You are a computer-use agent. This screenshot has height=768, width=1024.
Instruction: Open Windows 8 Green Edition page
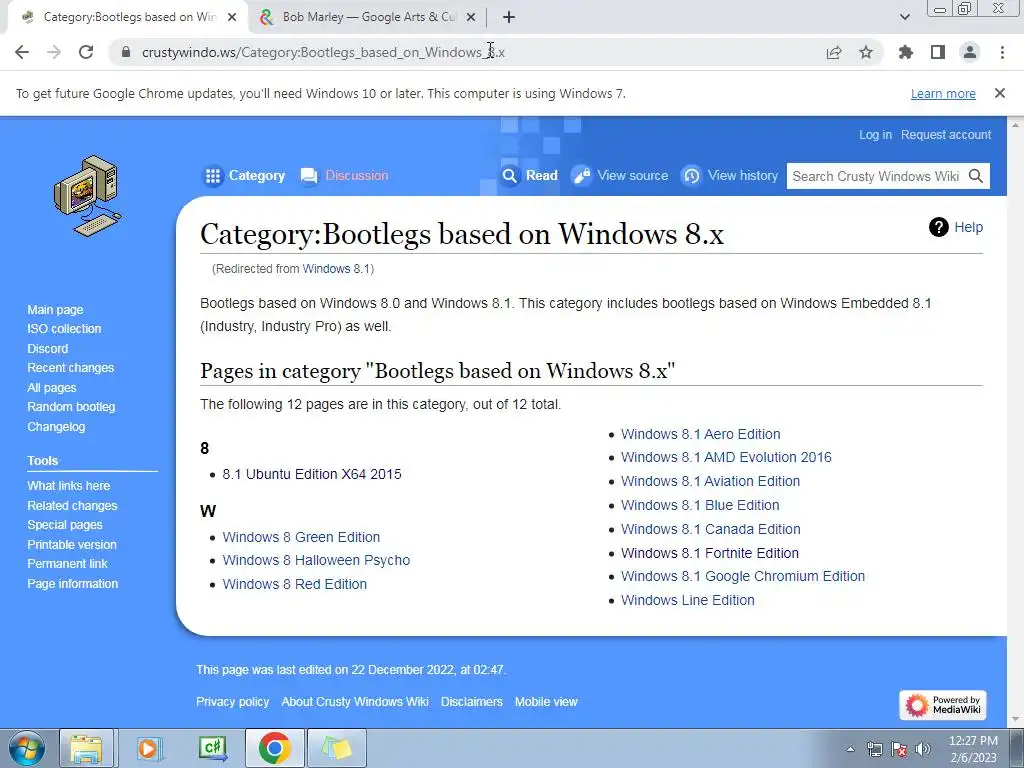point(301,537)
